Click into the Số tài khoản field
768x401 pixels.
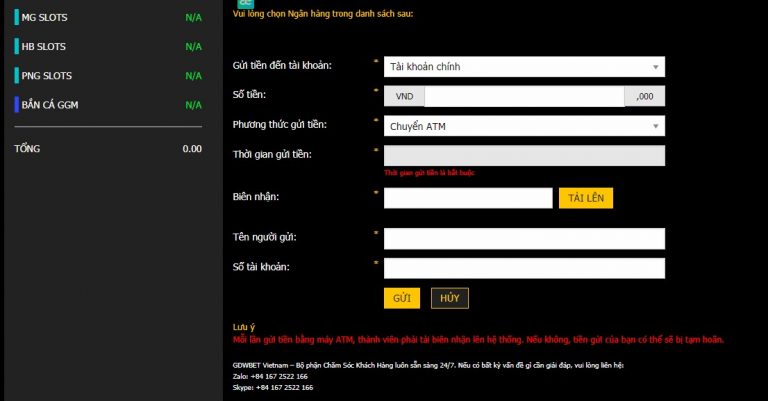click(x=524, y=268)
